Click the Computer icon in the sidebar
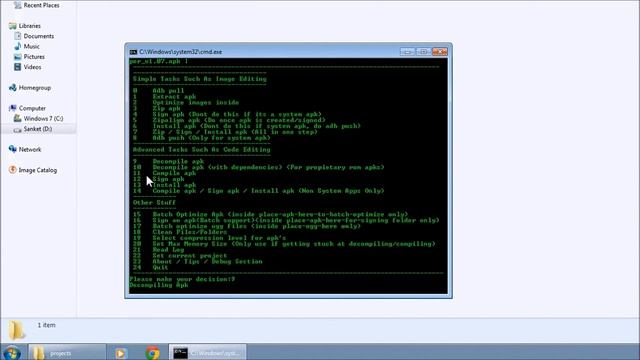 coord(13,108)
